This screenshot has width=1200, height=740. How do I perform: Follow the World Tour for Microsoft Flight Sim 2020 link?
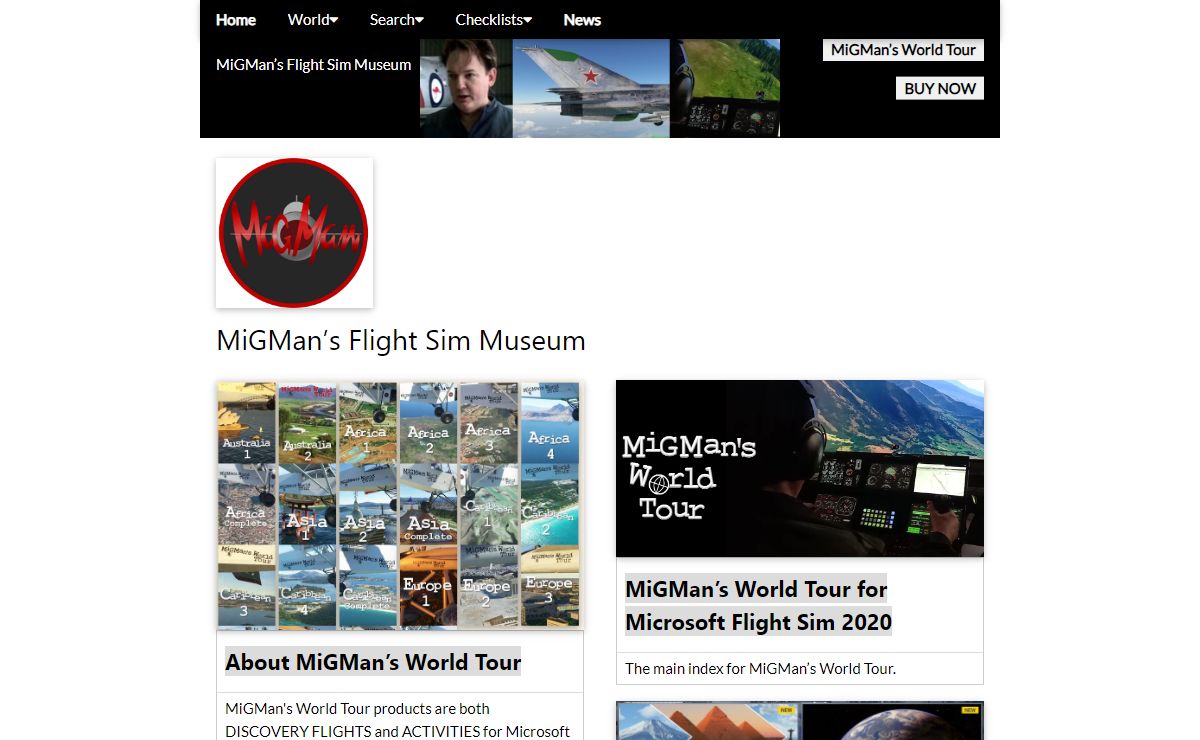click(x=758, y=605)
